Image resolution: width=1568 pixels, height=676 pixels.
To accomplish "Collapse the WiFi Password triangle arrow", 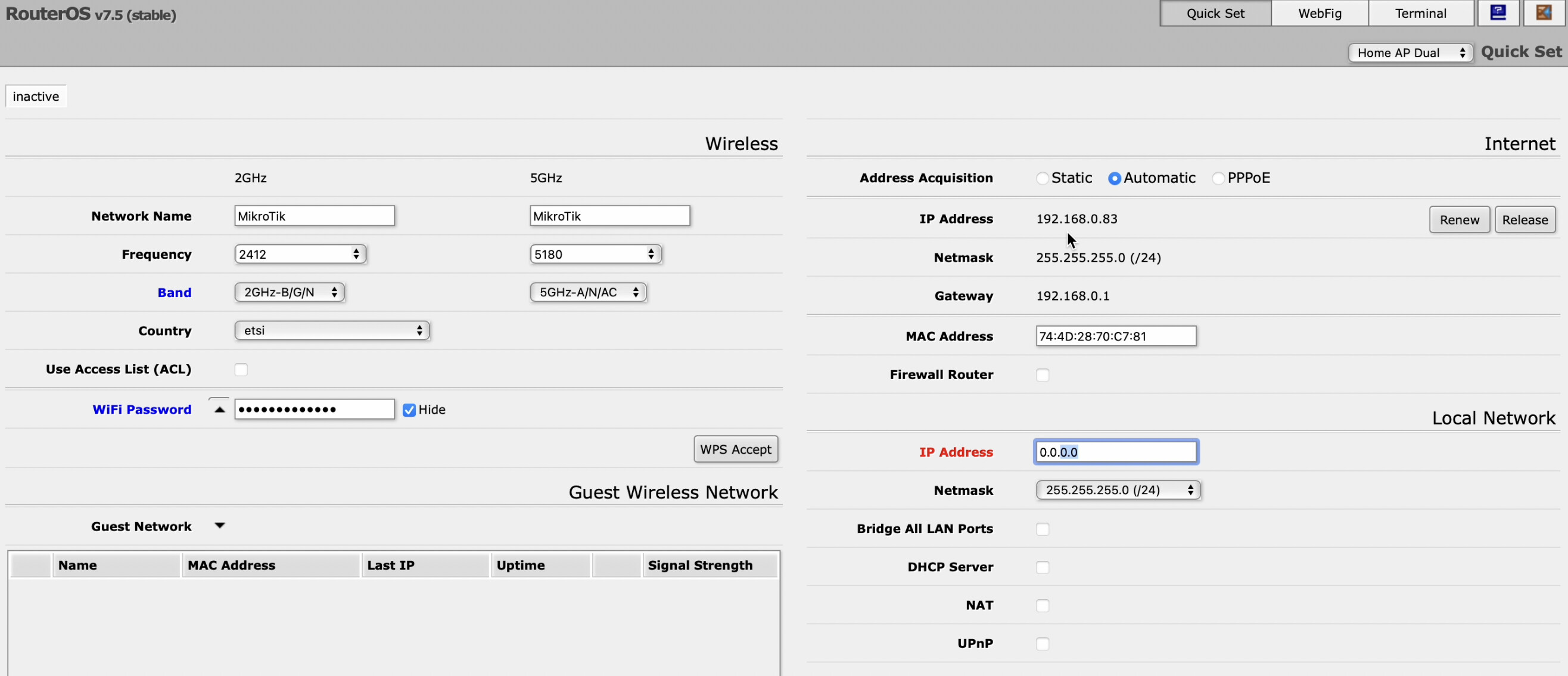I will point(220,410).
